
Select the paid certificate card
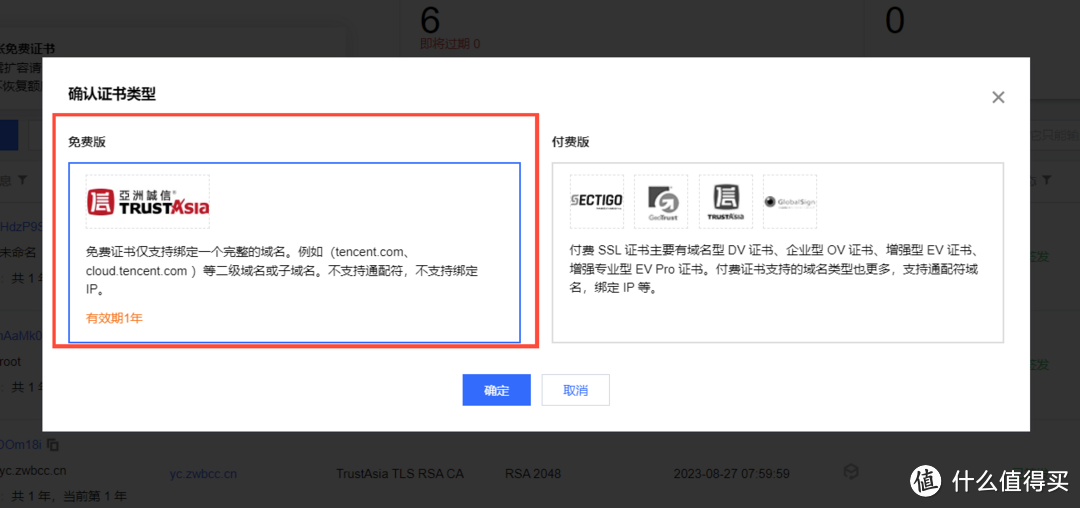(x=778, y=253)
